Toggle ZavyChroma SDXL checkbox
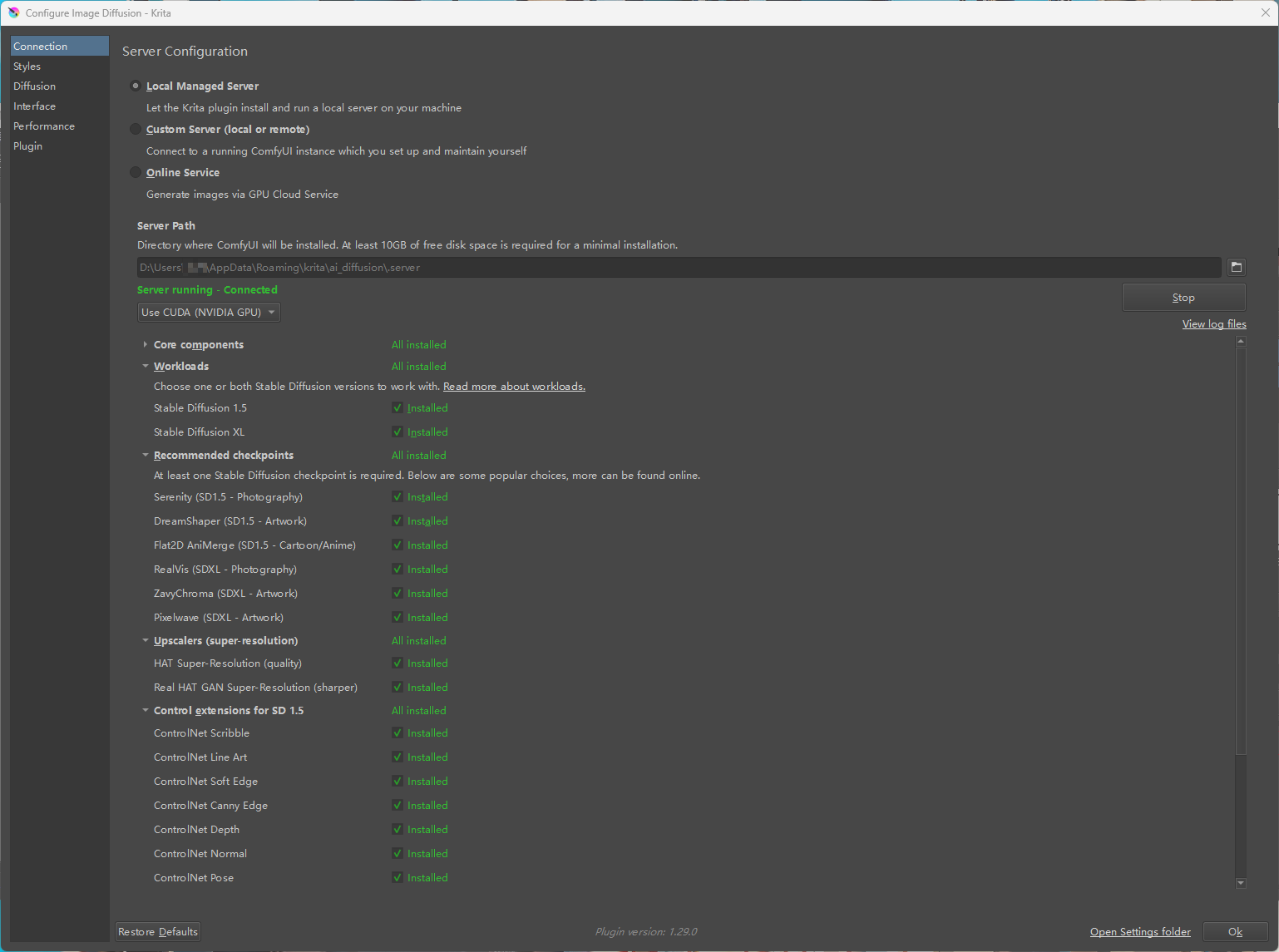1279x952 pixels. coord(398,594)
